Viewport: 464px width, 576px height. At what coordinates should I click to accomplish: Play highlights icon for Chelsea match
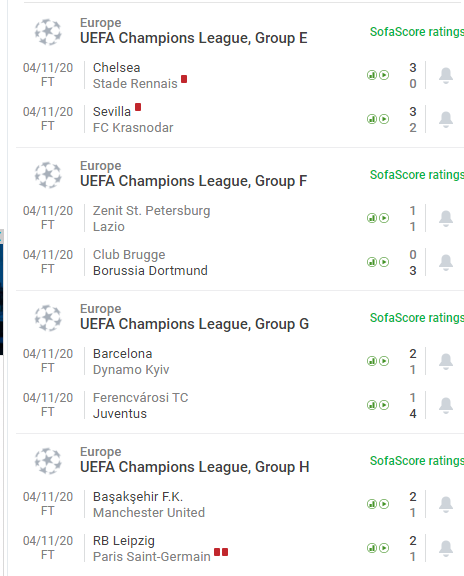(x=384, y=75)
